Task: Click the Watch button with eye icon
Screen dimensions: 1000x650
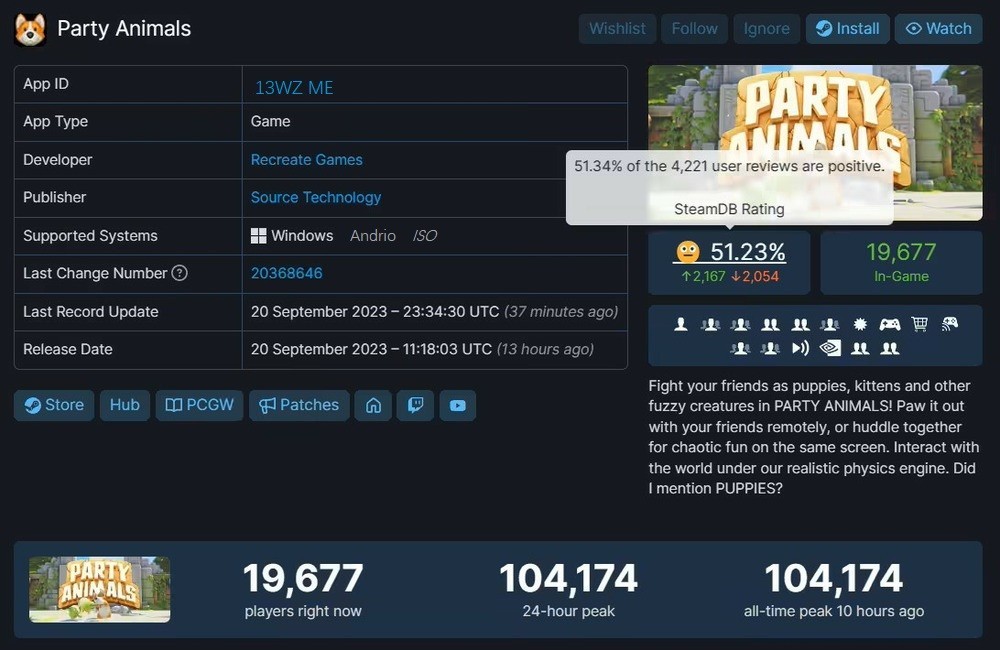Action: click(938, 29)
